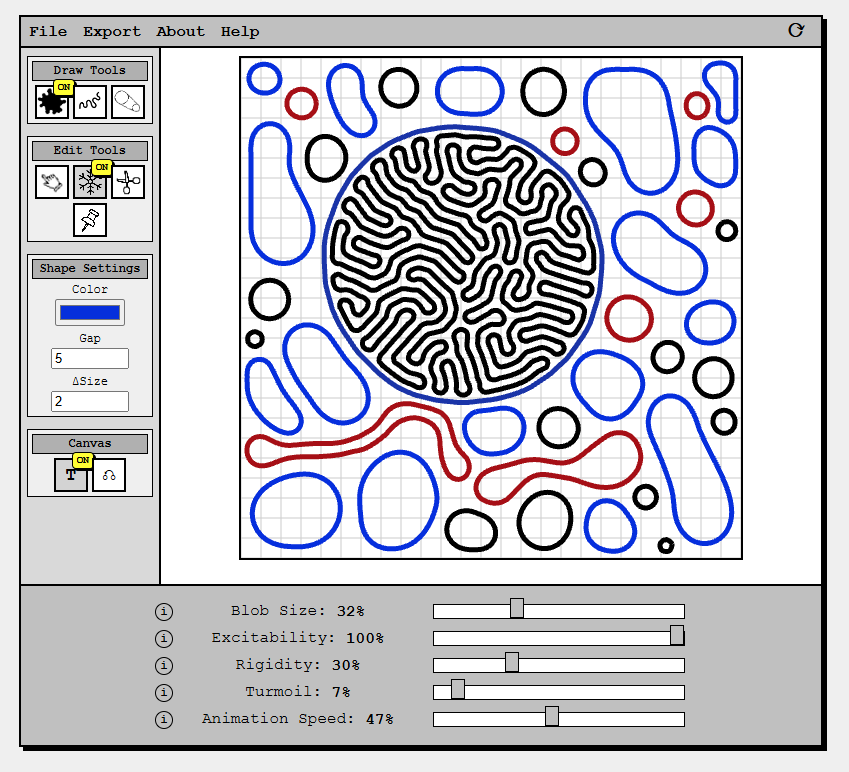The image size is (849, 772).
Task: Select the snowflake freeze tool
Action: click(90, 182)
